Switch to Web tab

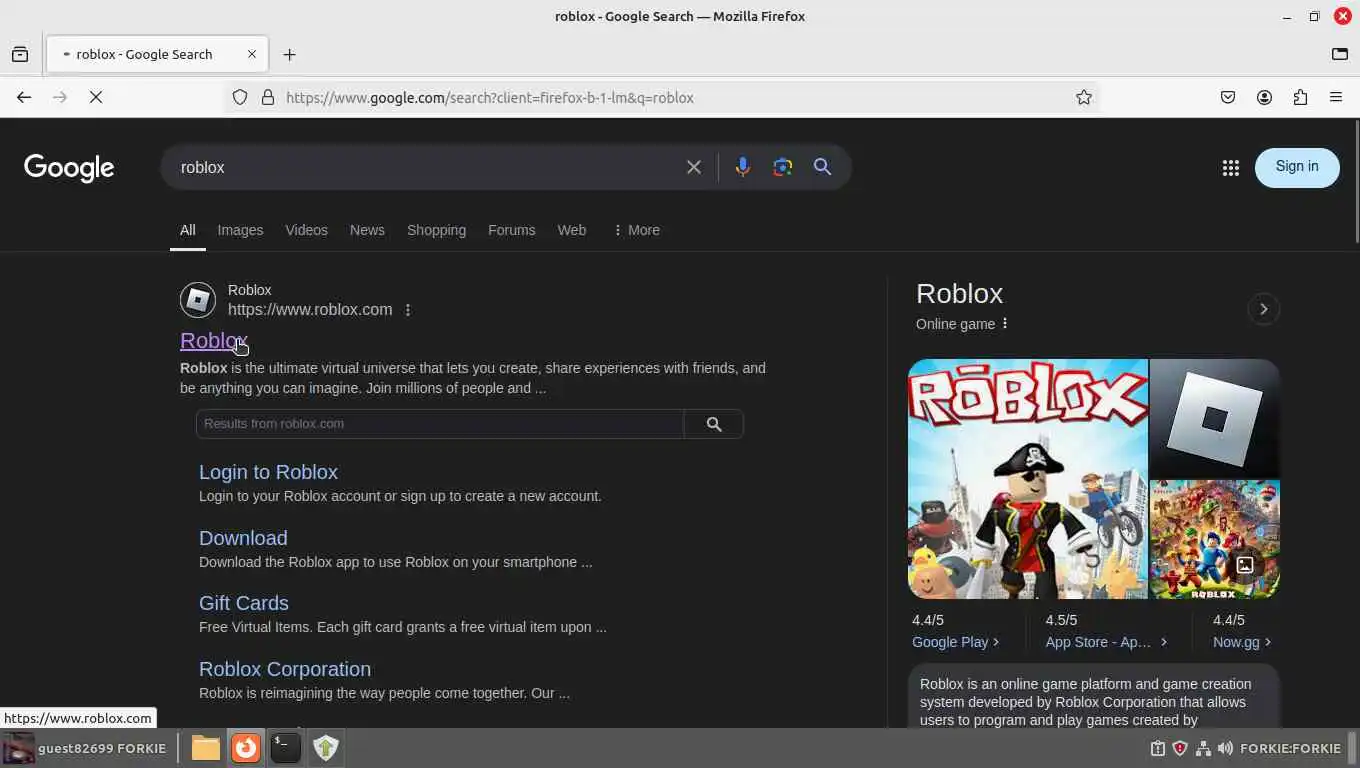click(571, 230)
